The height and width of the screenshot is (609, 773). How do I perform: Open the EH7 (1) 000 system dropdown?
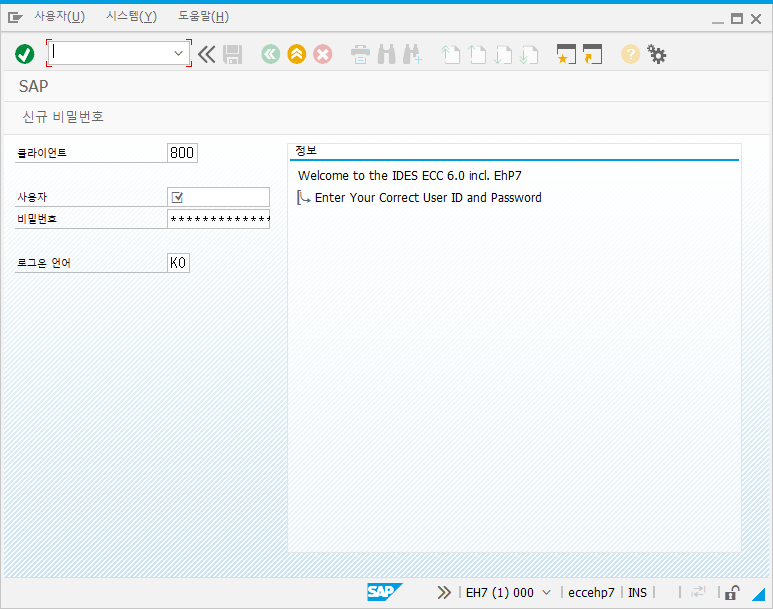coord(546,592)
